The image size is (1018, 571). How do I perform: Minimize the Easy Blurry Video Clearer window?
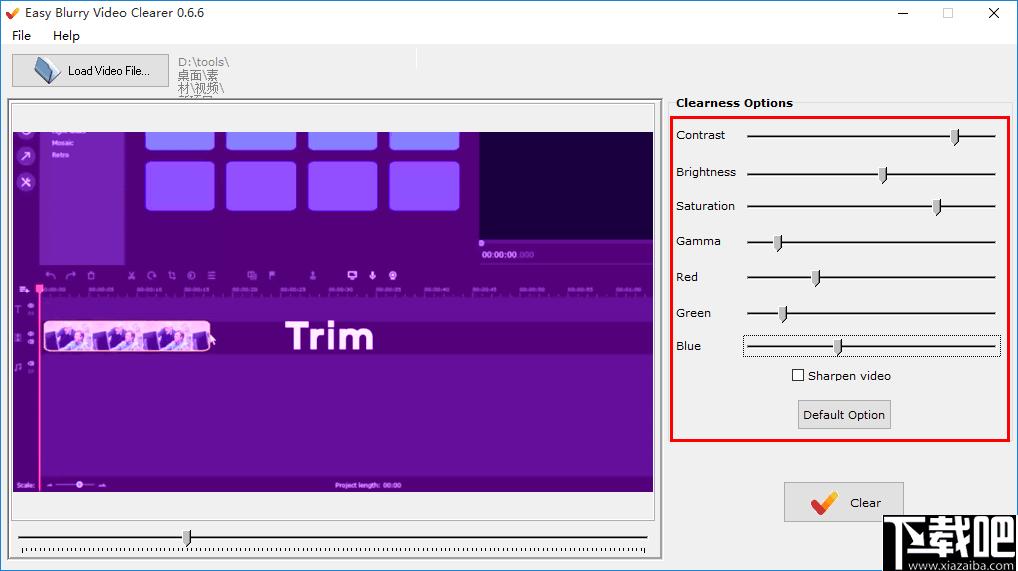tap(902, 13)
